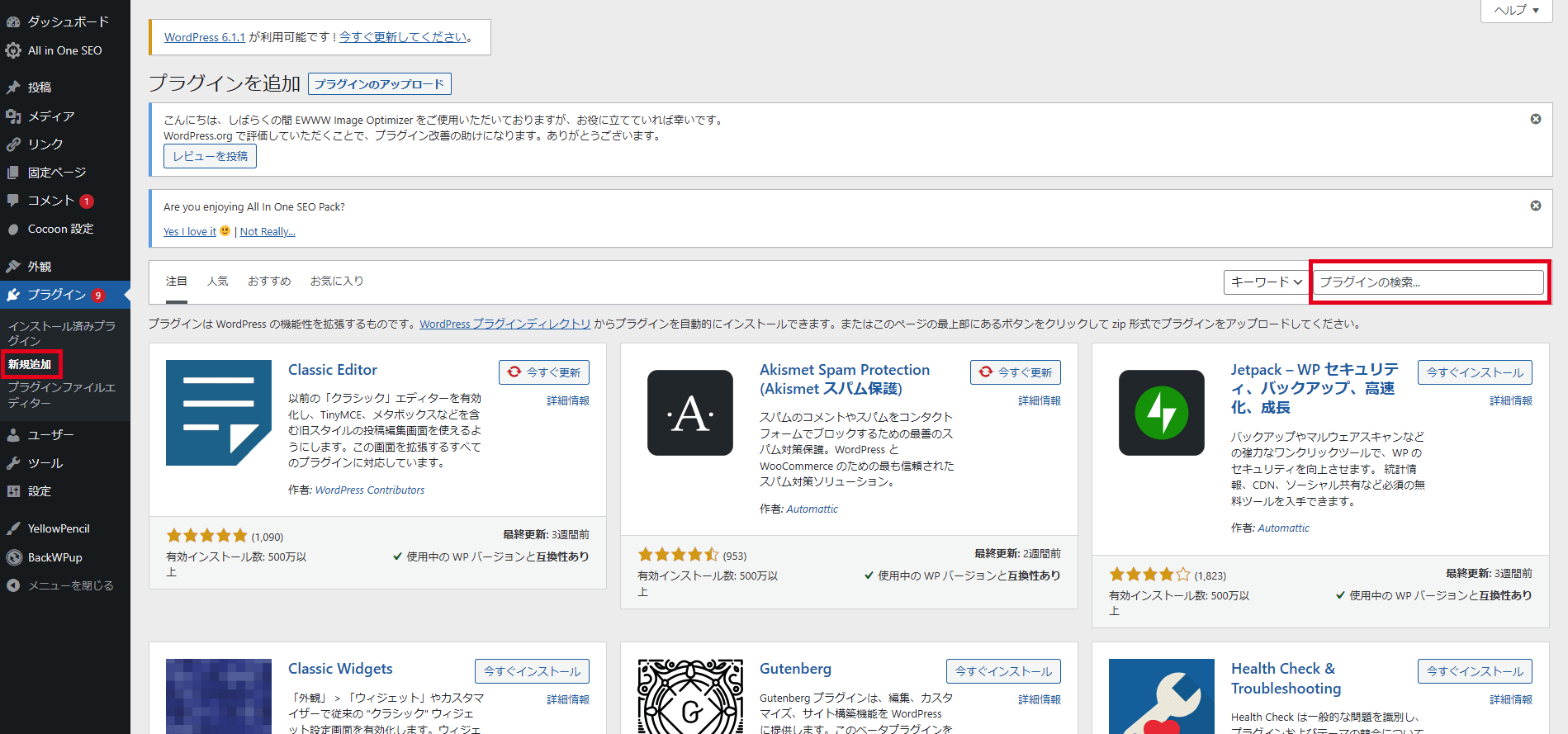Click the All in One SEO gear icon
Viewport: 1568px width, 734px height.
(x=13, y=50)
